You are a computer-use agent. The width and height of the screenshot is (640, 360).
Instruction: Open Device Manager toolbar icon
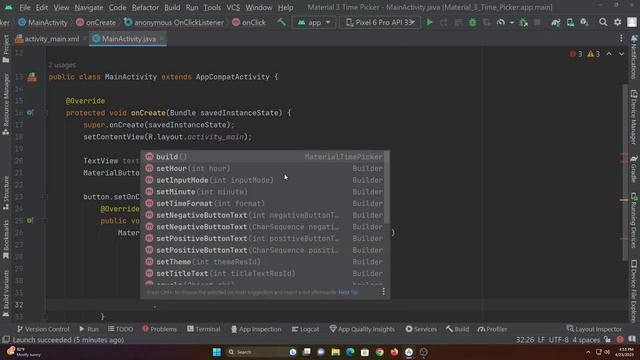click(x=570, y=22)
